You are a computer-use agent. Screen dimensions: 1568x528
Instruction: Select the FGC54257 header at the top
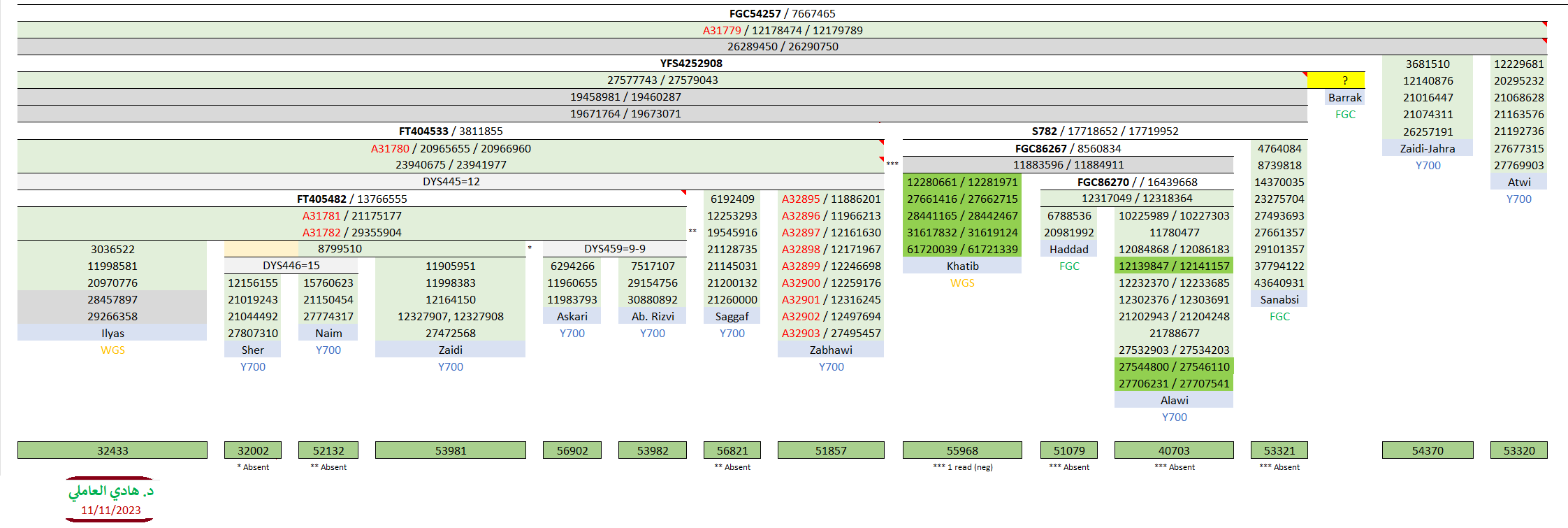[755, 13]
